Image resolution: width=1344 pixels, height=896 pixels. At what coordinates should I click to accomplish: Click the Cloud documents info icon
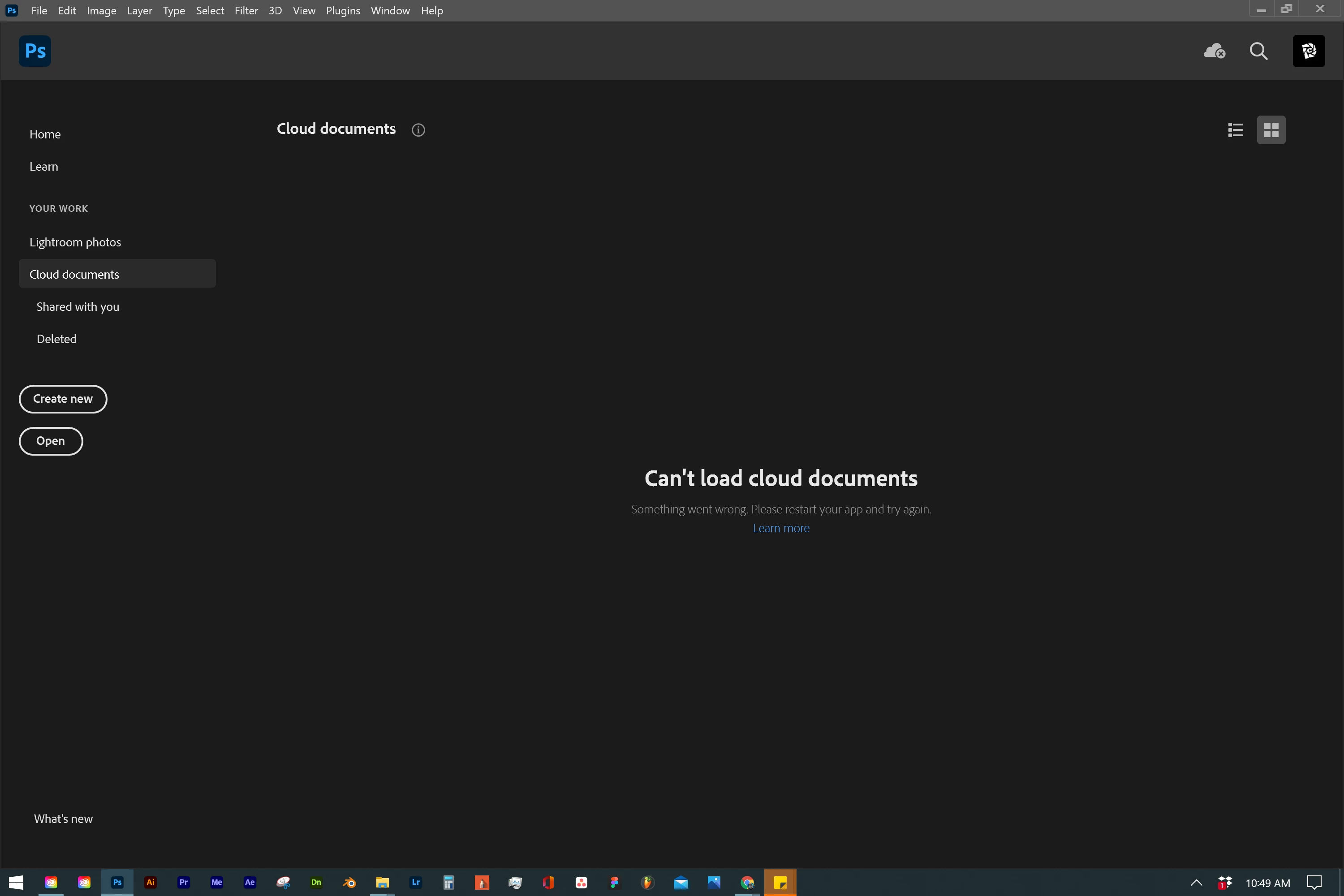click(418, 130)
